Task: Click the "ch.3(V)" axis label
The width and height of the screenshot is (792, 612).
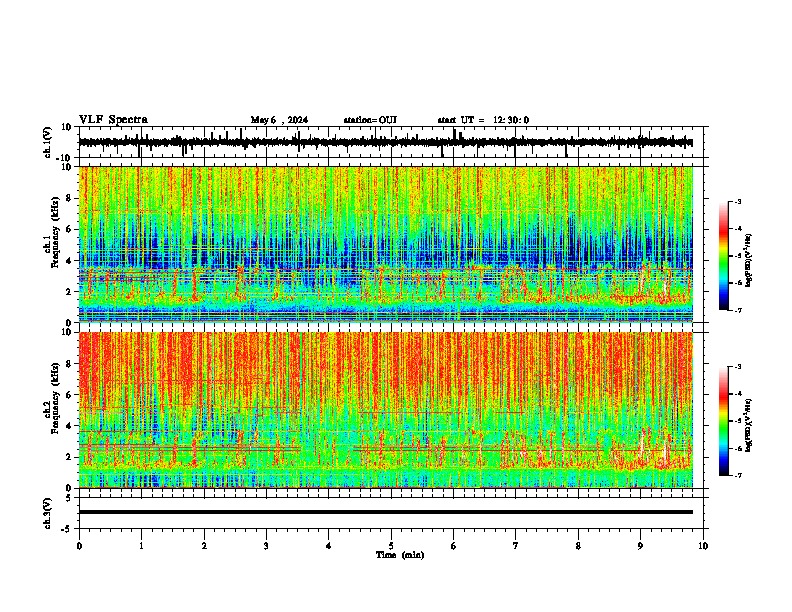Action: [x=48, y=514]
